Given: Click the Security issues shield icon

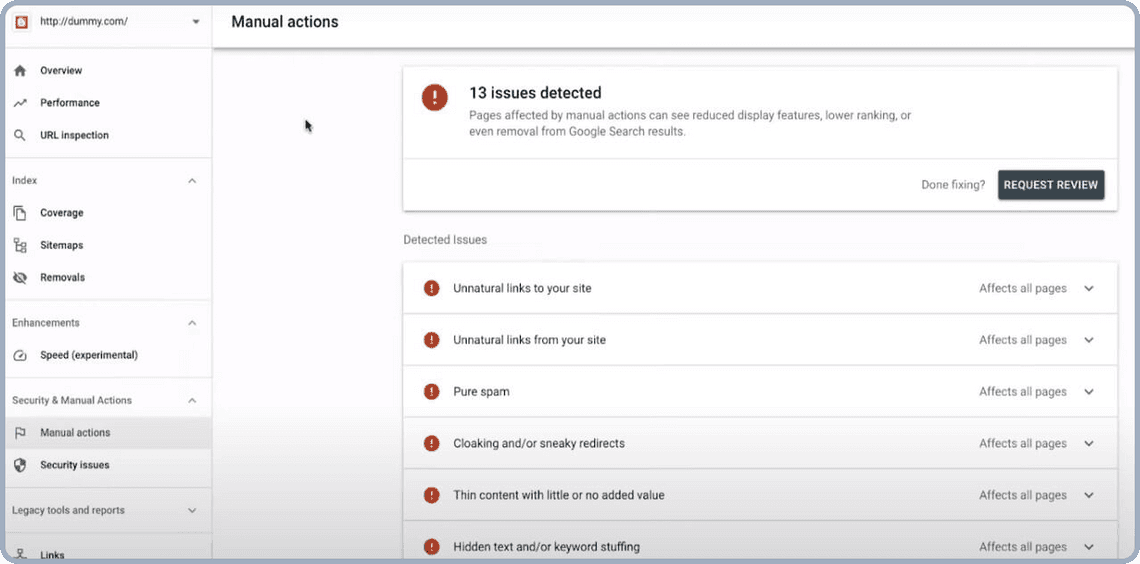Looking at the screenshot, I should [20, 465].
